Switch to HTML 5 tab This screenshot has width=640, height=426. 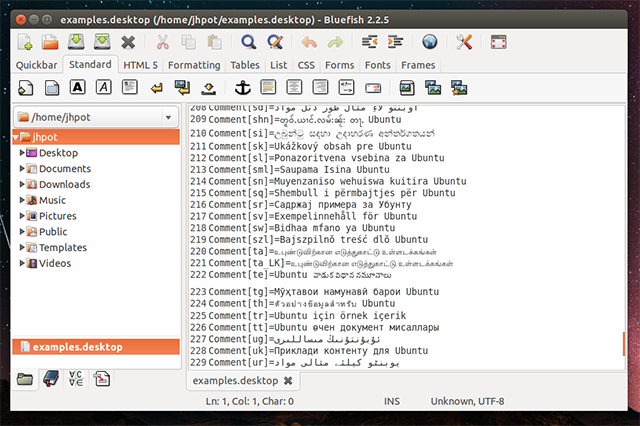tap(140, 65)
